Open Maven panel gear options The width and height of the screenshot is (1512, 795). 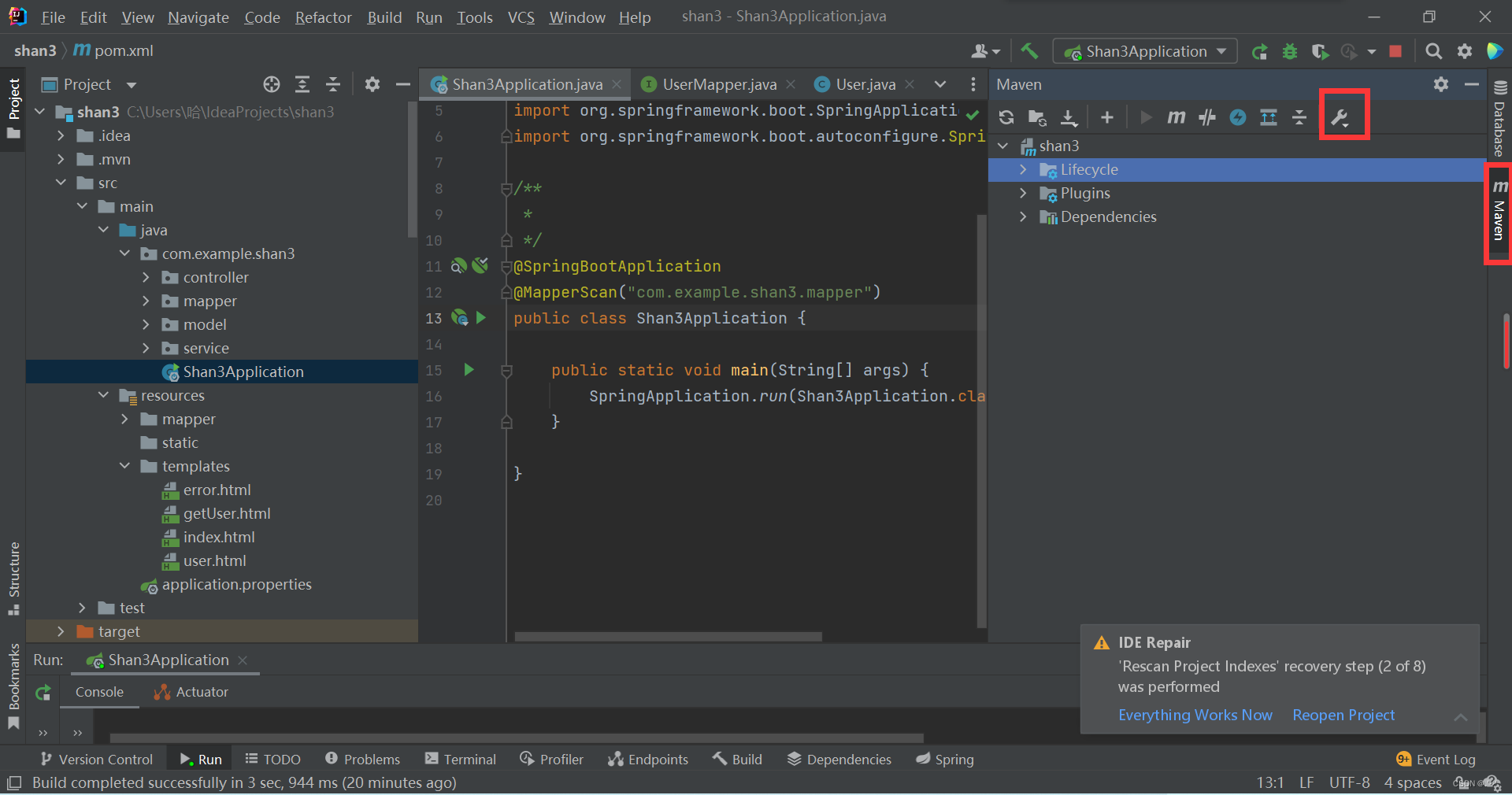(1441, 84)
